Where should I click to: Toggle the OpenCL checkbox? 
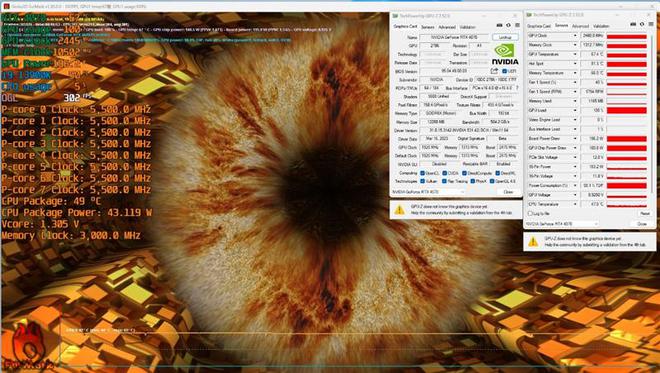(x=422, y=173)
